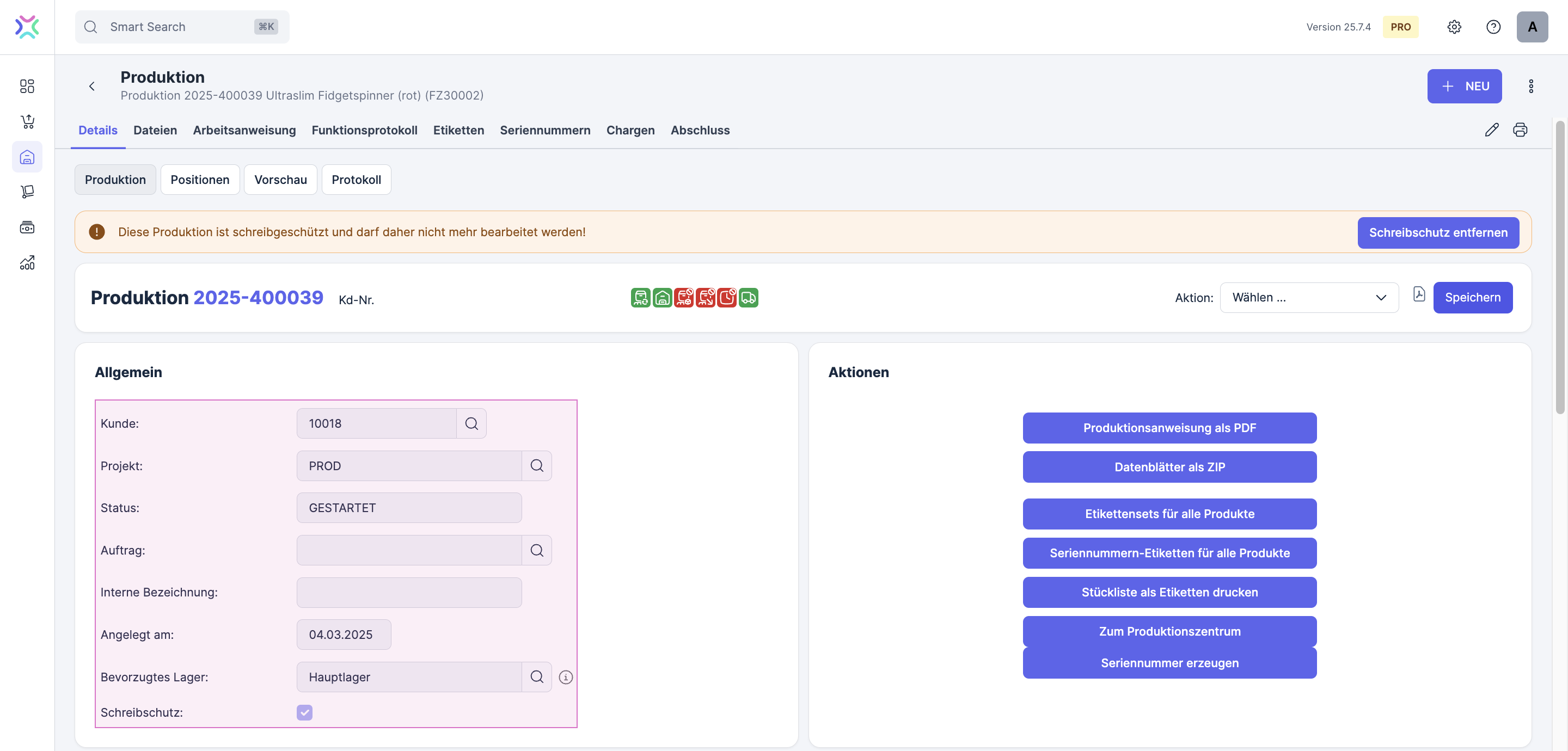Image resolution: width=1568 pixels, height=751 pixels.
Task: Click the info icon beside Bevorzugtes Lager
Action: 566,678
